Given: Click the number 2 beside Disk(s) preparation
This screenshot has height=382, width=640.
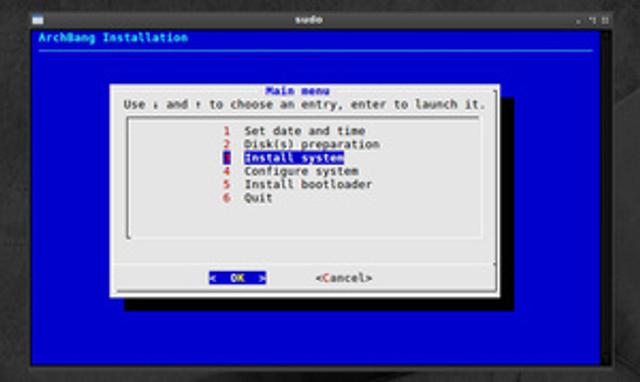Looking at the screenshot, I should tap(227, 144).
